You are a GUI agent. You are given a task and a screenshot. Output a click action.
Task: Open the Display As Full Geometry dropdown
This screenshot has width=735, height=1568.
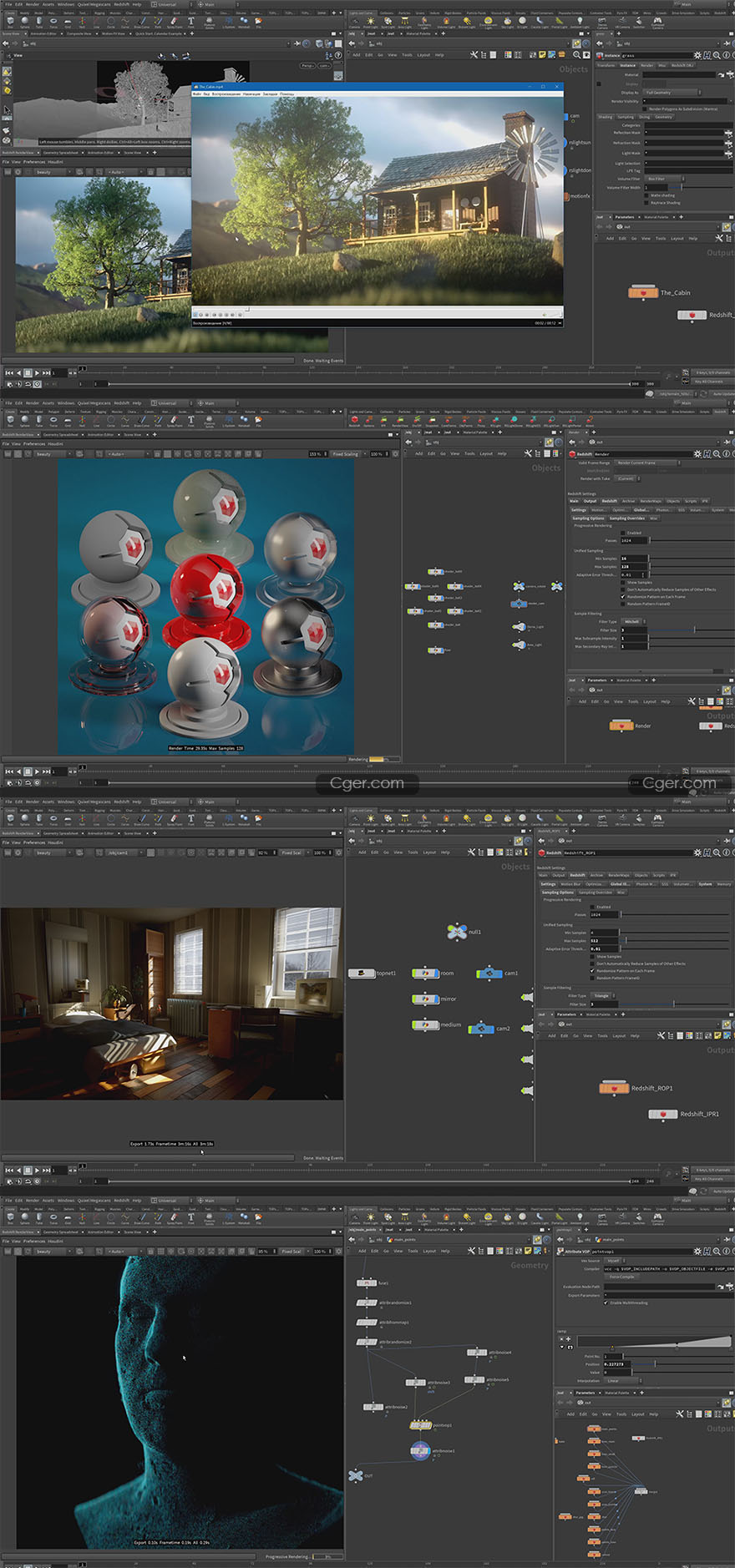(672, 93)
